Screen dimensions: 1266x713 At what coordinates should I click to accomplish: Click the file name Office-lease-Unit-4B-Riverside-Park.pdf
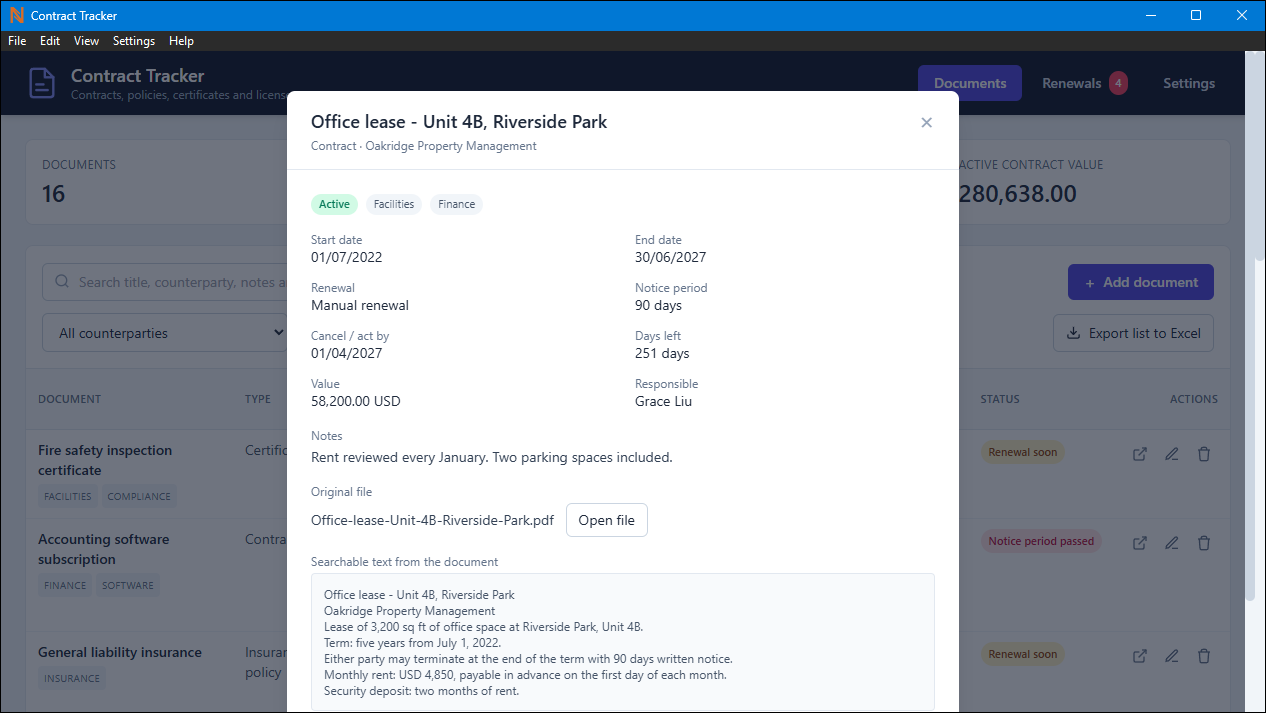click(432, 520)
